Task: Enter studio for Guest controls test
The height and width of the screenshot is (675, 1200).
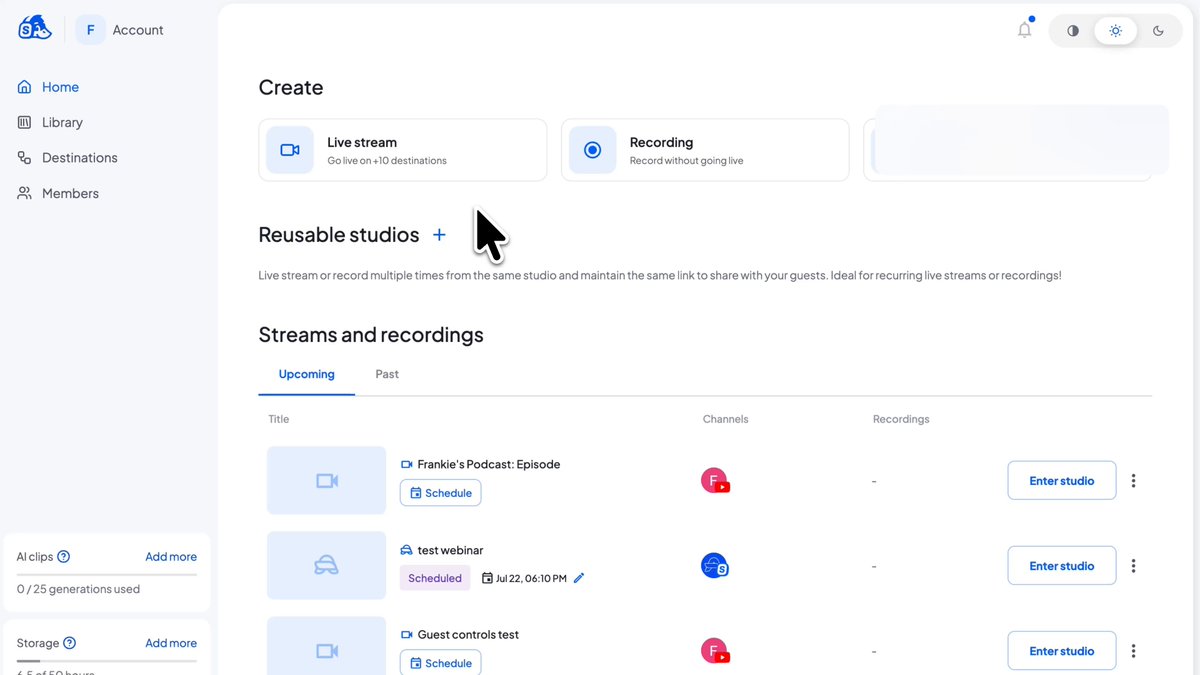Action: point(1062,651)
